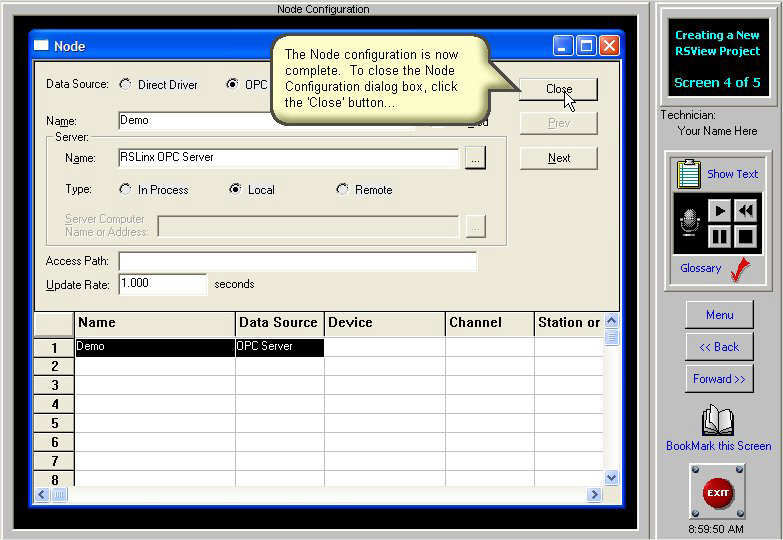
Task: Select row header 1
Action: [x=54, y=348]
